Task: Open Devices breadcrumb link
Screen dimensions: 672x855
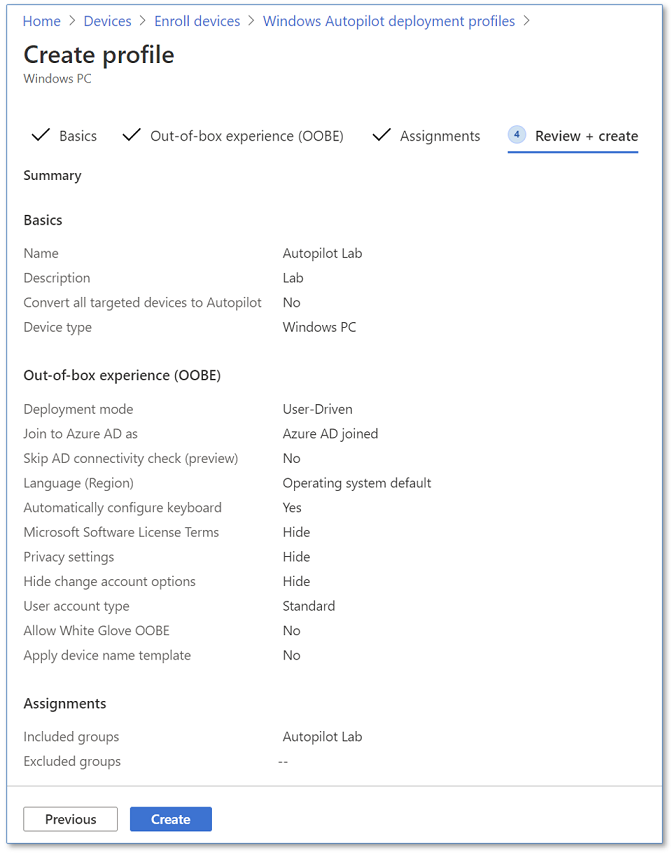Action: click(x=108, y=21)
